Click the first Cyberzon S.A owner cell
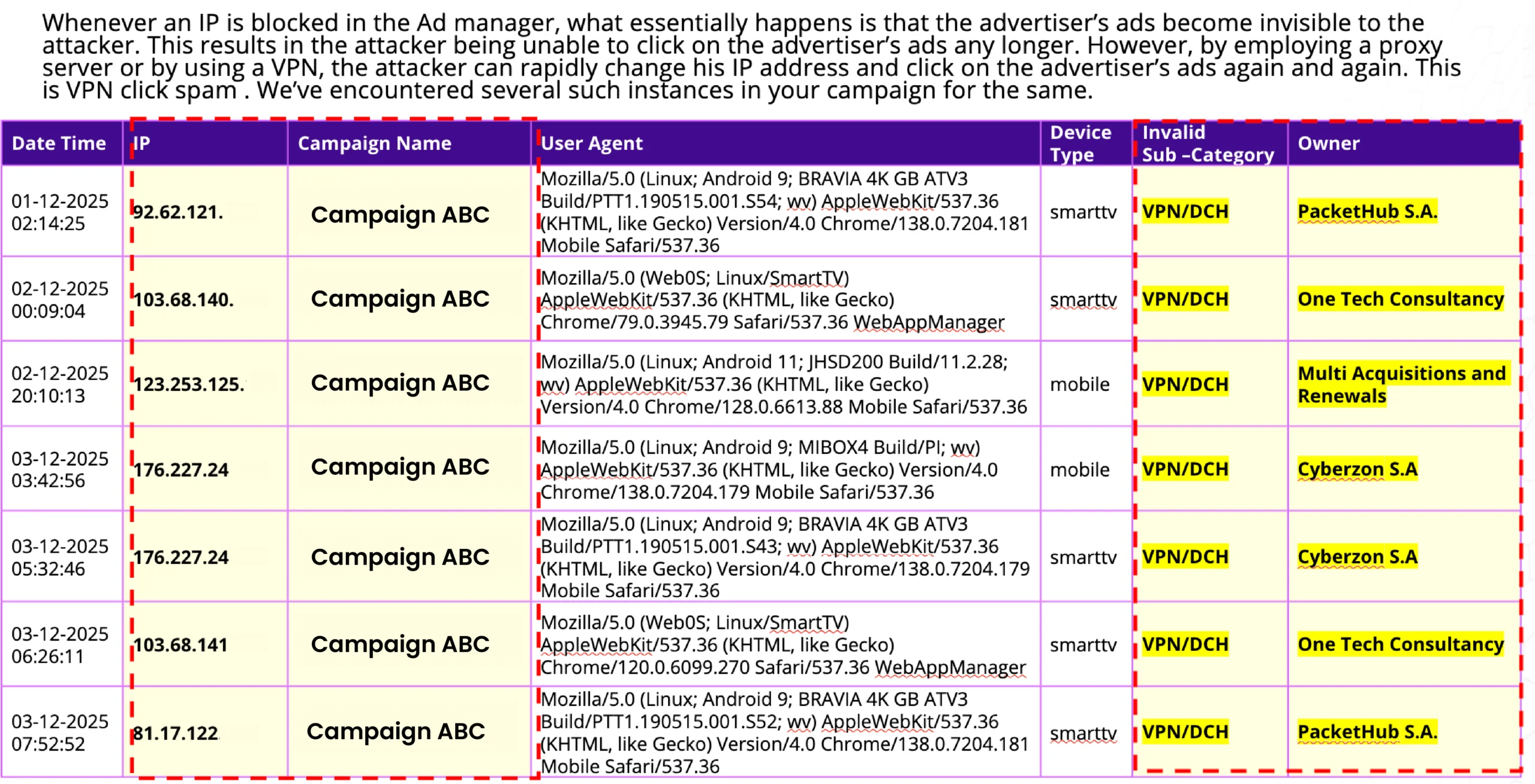This screenshot has width=1535, height=784. point(1357,469)
